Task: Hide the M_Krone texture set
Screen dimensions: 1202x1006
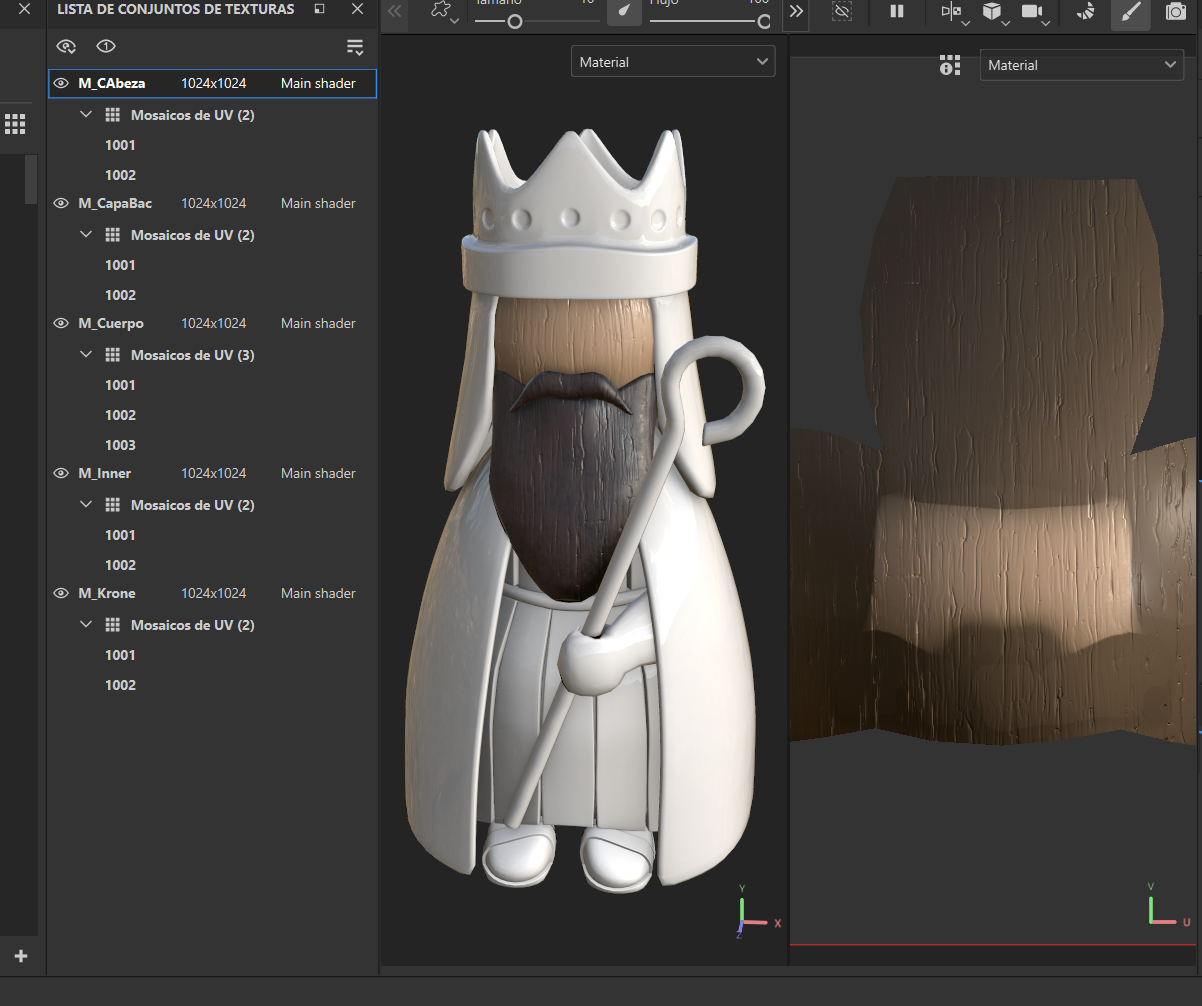Action: pos(61,593)
